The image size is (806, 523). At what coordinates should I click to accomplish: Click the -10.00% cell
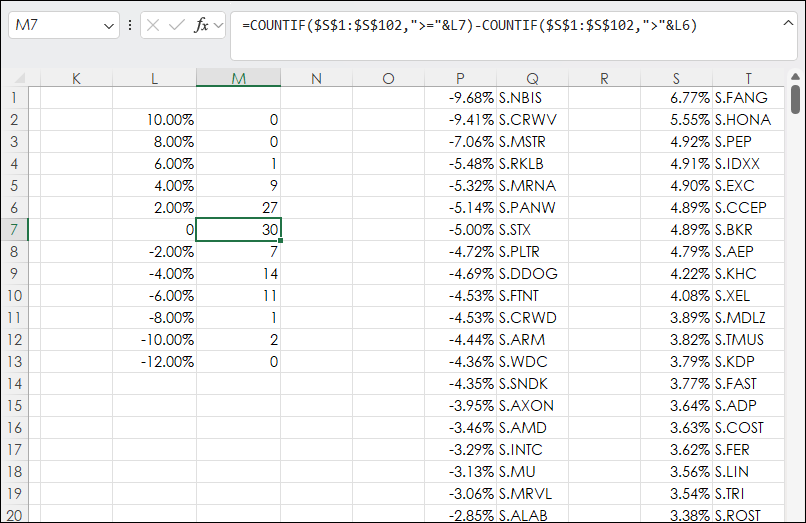pyautogui.click(x=154, y=339)
